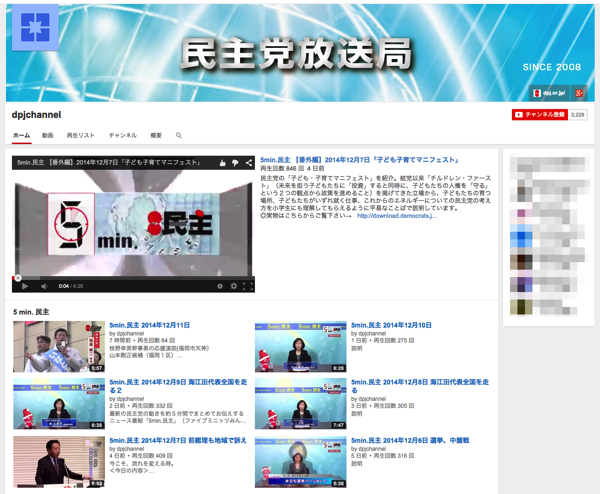This screenshot has width=600, height=494.
Task: Open thumbnail of 2014年12月10日 video
Action: coord(301,347)
